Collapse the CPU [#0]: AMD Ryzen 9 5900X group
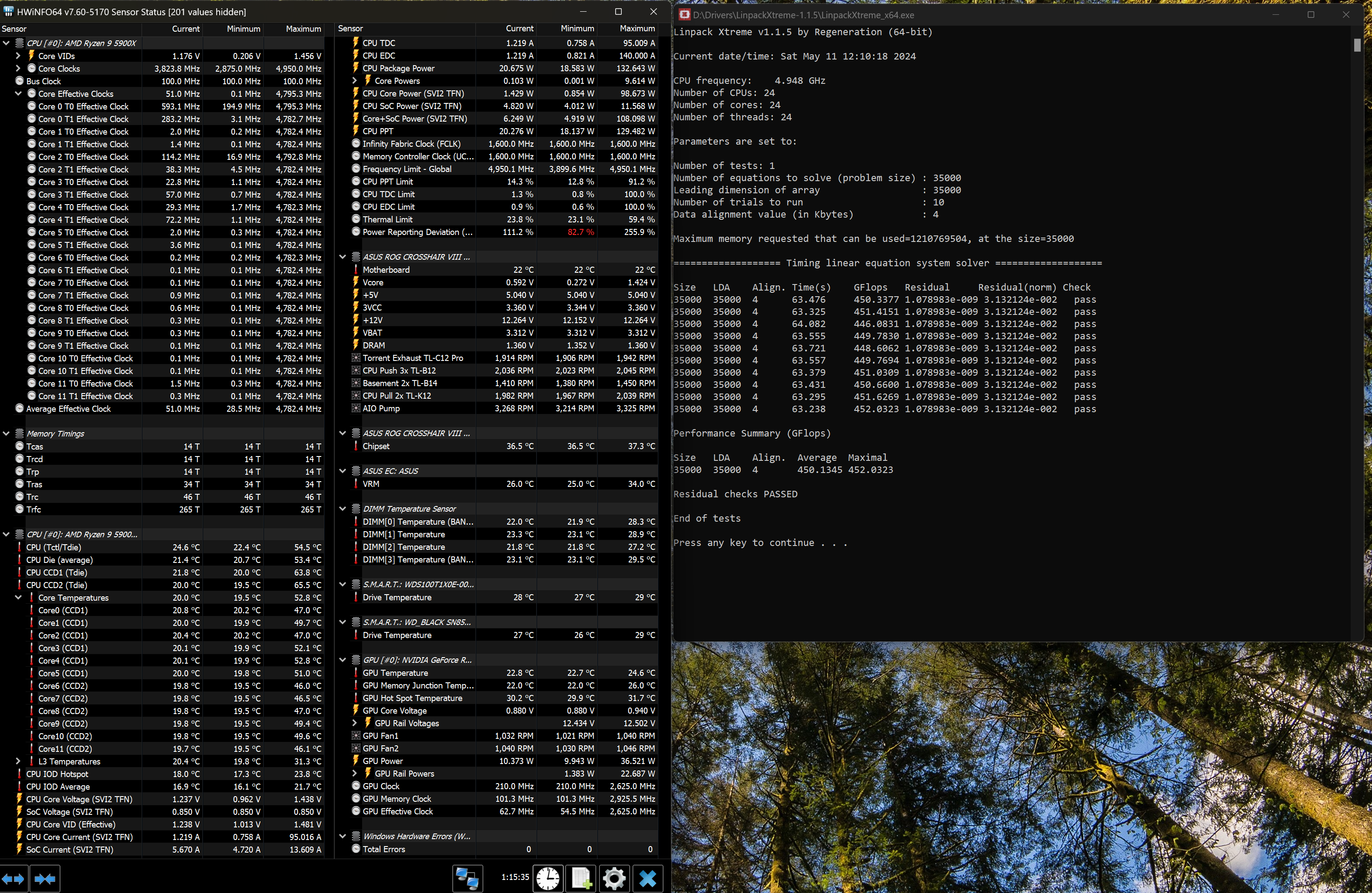This screenshot has height=893, width=1372. pos(6,43)
